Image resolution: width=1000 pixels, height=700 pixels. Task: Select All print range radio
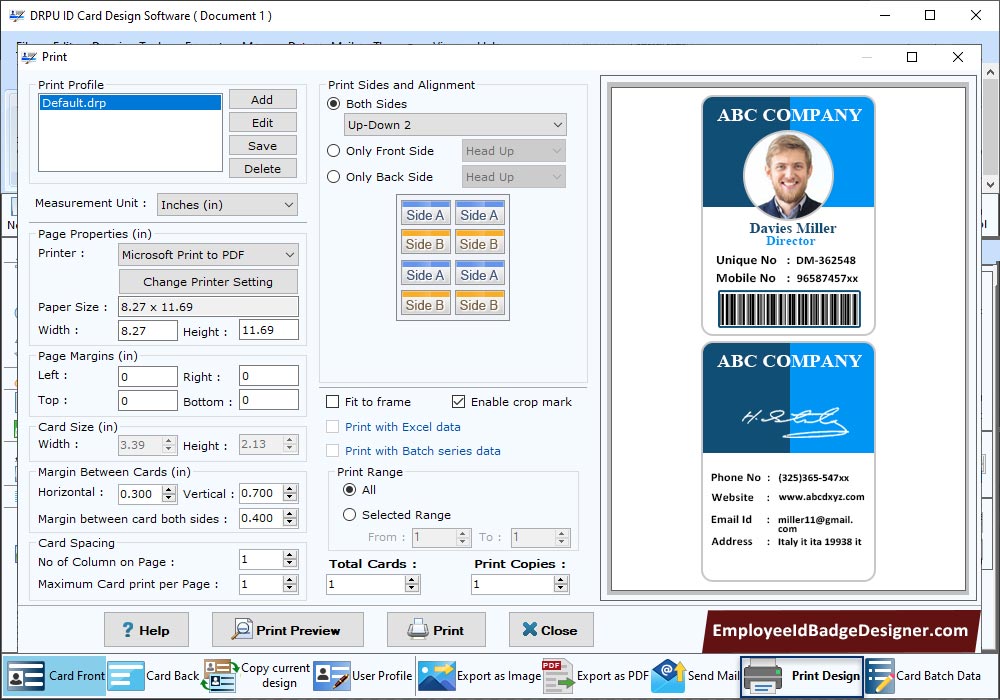(x=349, y=490)
